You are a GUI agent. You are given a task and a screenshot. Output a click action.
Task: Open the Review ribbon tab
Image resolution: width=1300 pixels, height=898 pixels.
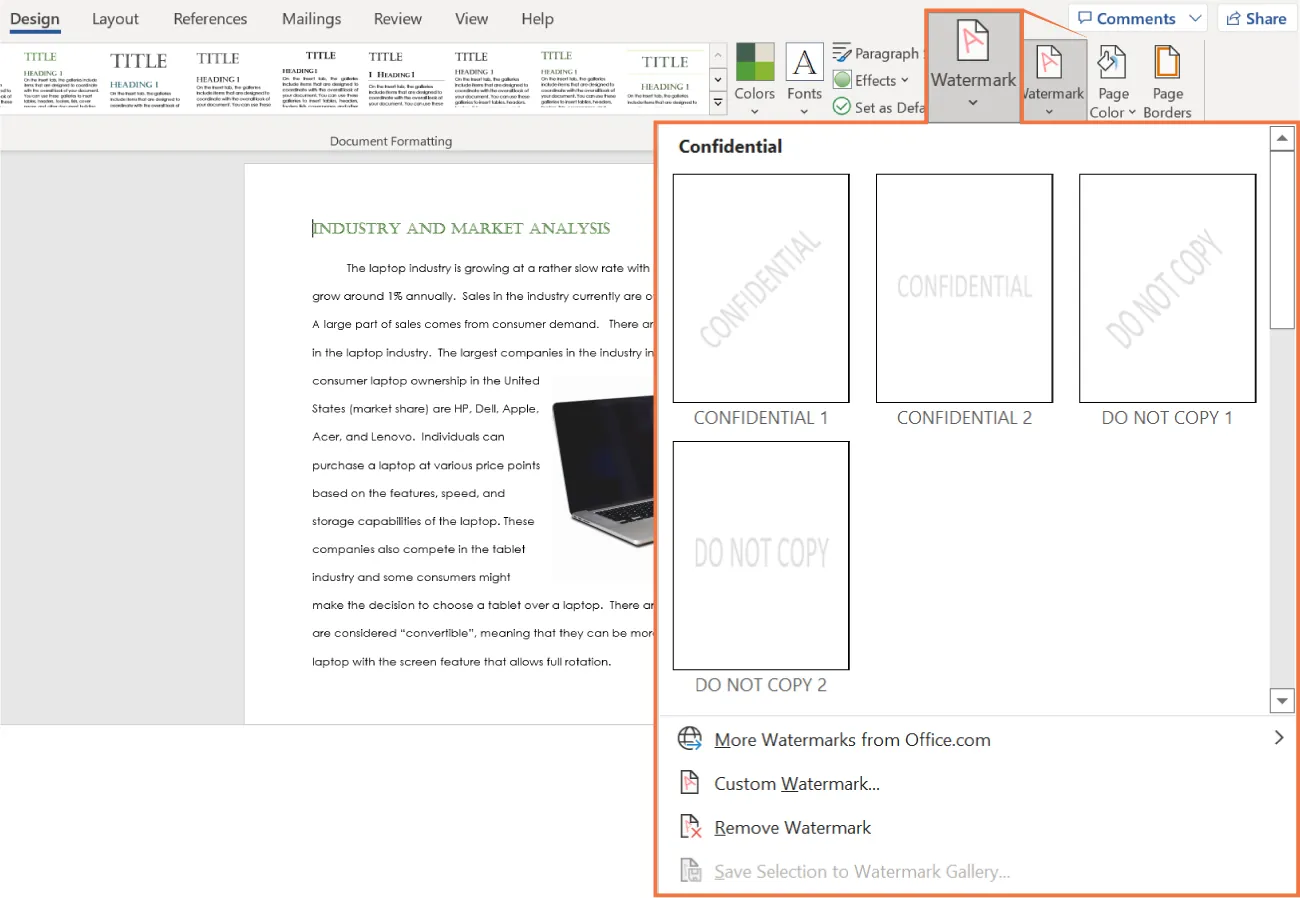point(397,18)
